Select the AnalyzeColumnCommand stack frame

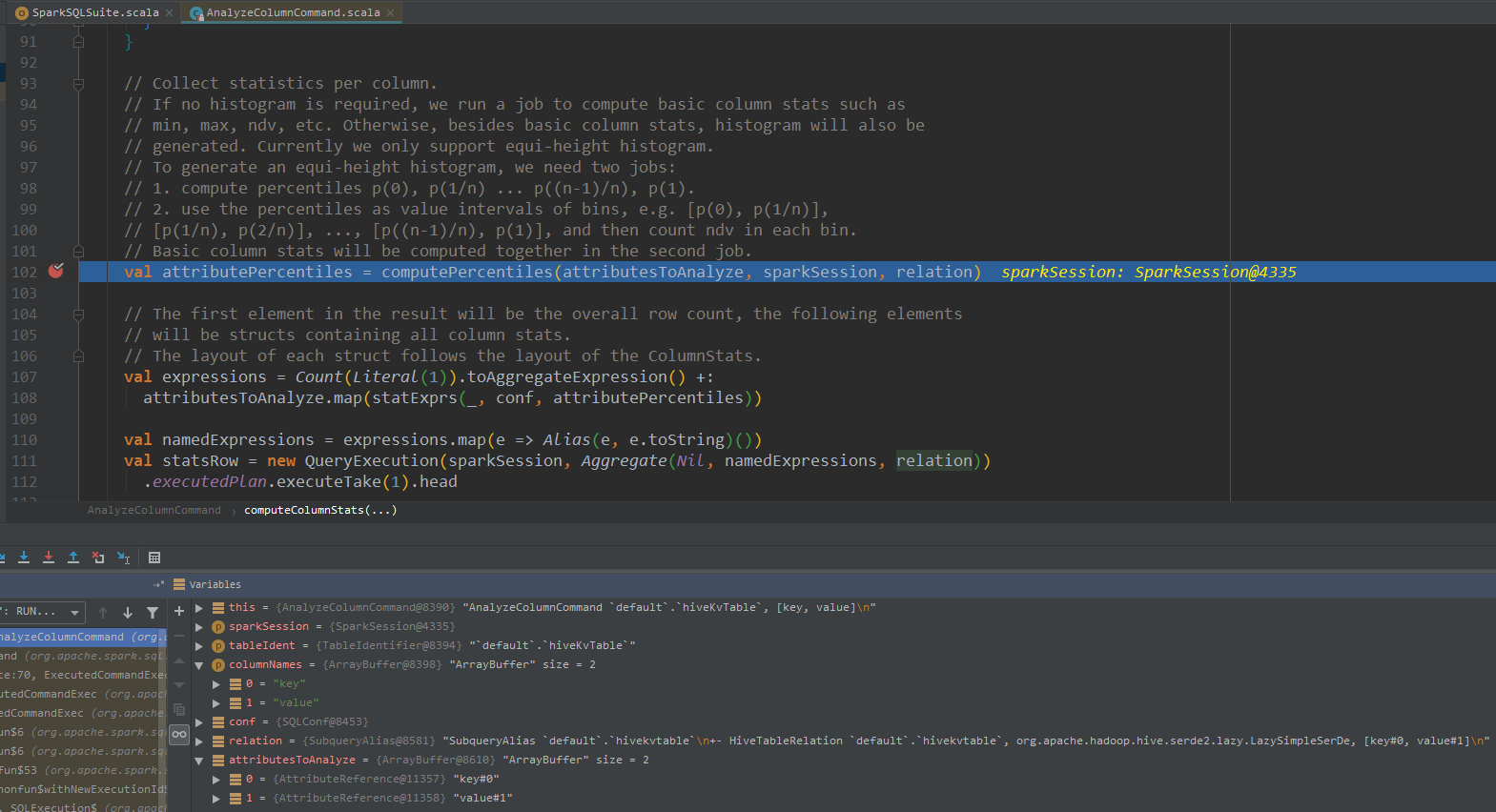point(83,637)
